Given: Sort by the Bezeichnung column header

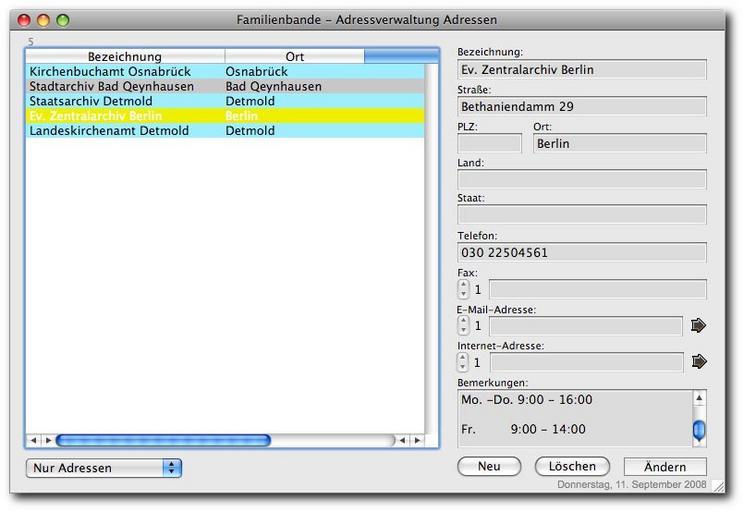Looking at the screenshot, I should click(125, 56).
